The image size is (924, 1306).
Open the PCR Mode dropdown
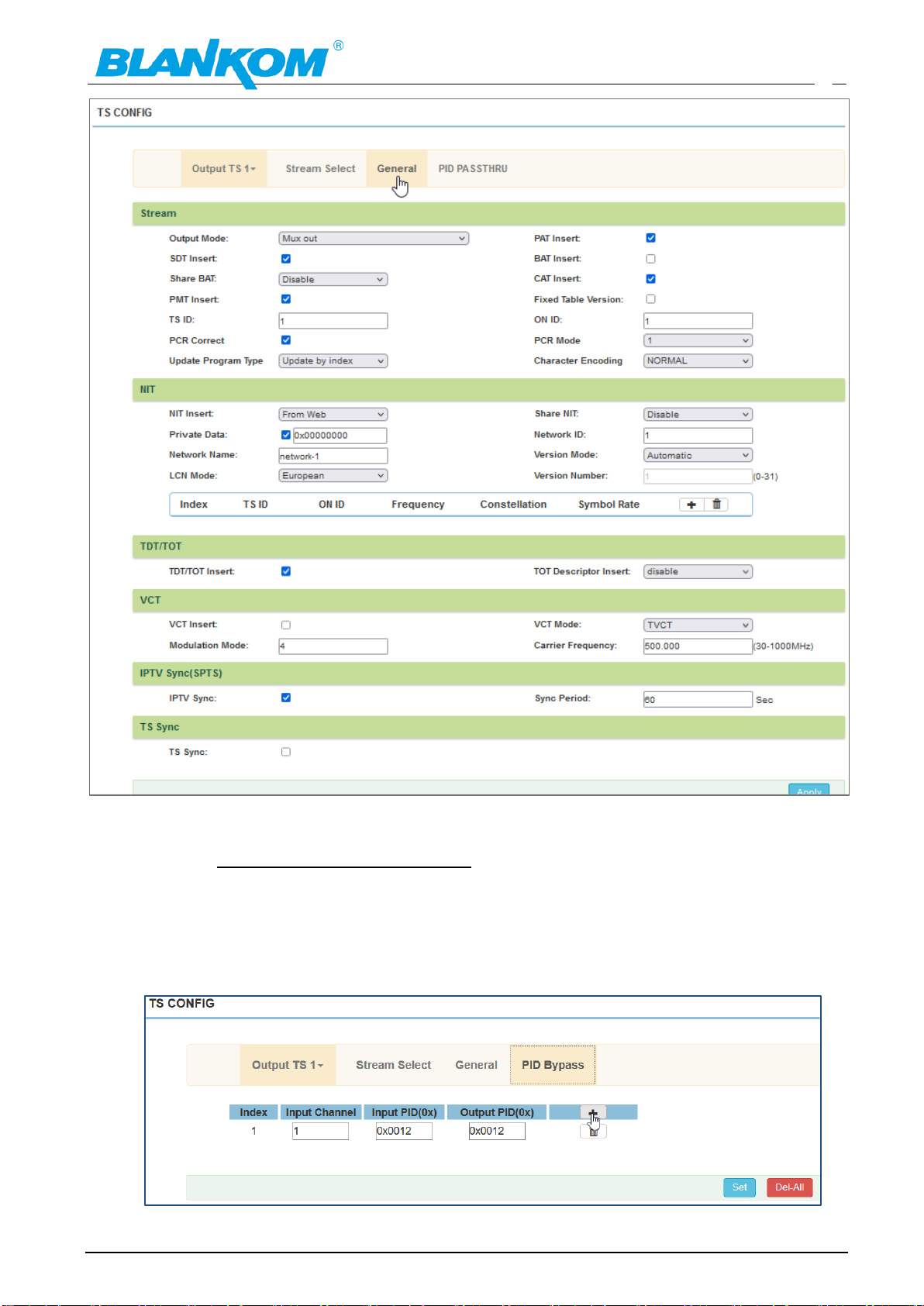pos(698,341)
